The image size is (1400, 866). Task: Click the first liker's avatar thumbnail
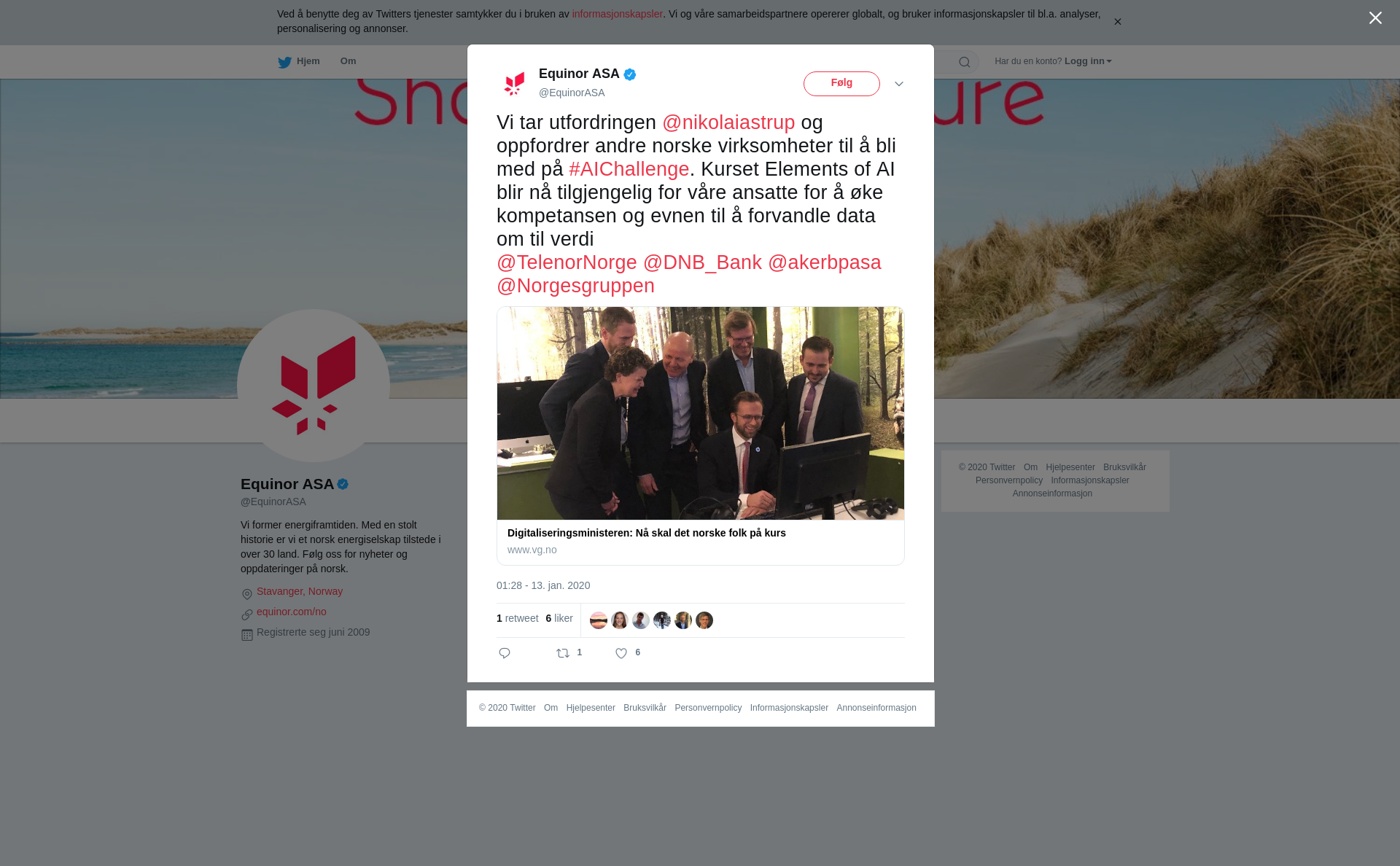[599, 620]
